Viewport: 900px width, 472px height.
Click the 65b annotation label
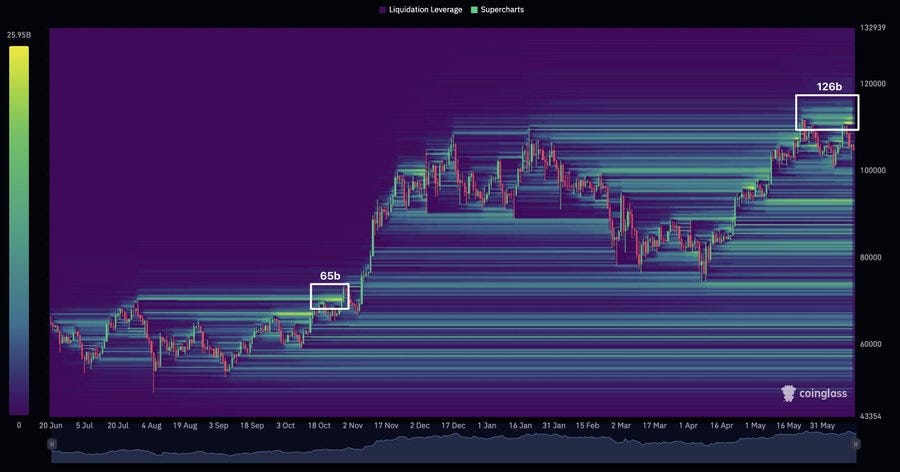coord(330,275)
